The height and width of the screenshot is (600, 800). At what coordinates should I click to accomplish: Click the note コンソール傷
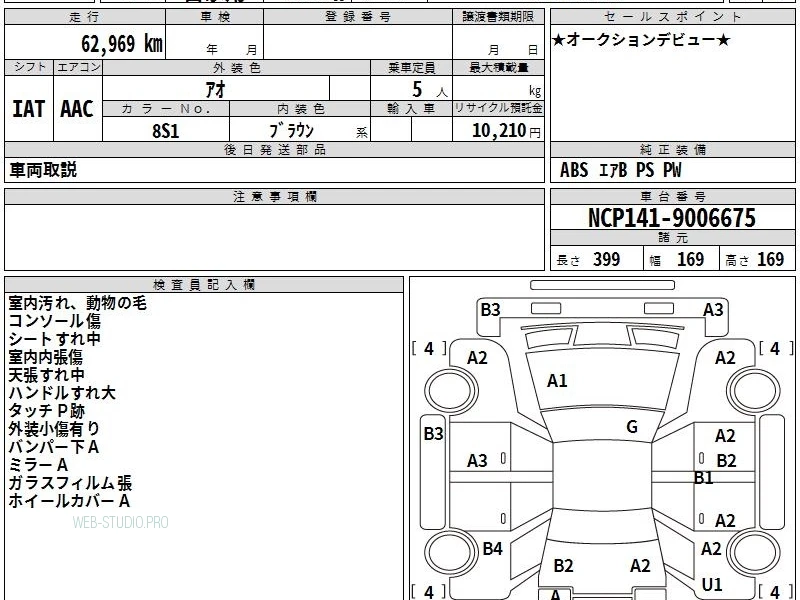pyautogui.click(x=55, y=321)
